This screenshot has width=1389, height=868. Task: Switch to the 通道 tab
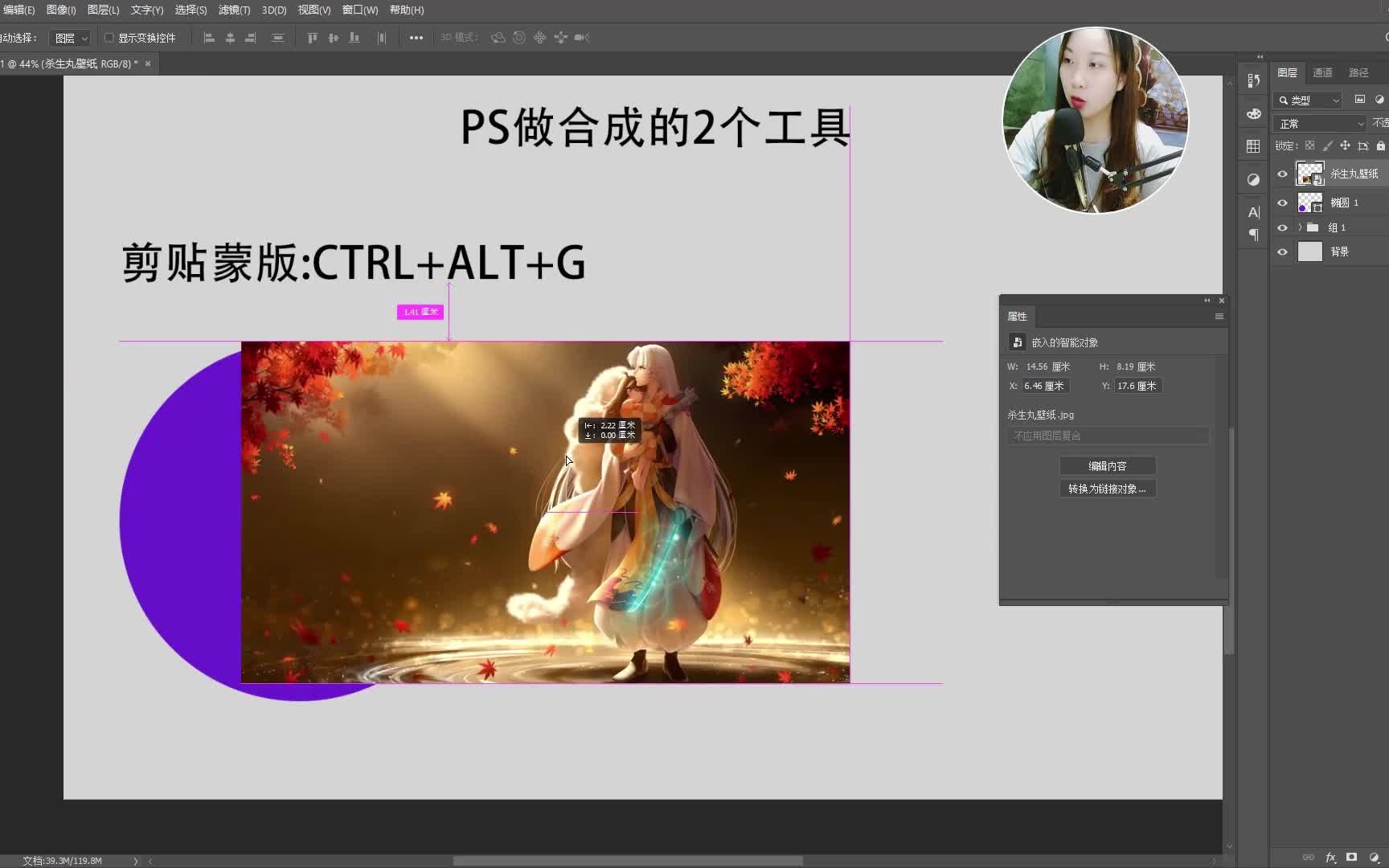pos(1321,72)
